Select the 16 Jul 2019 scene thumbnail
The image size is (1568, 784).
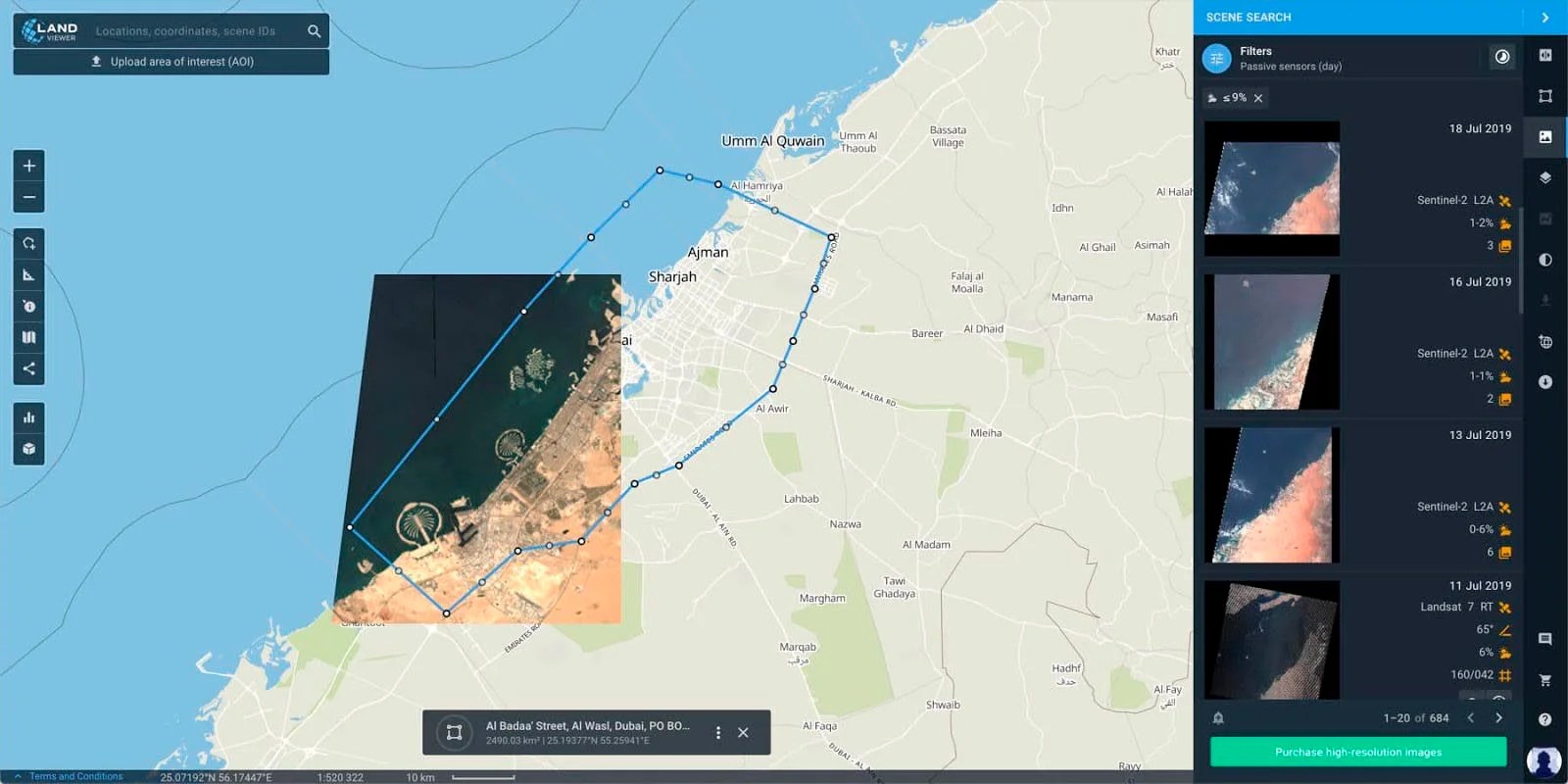pyautogui.click(x=1272, y=342)
